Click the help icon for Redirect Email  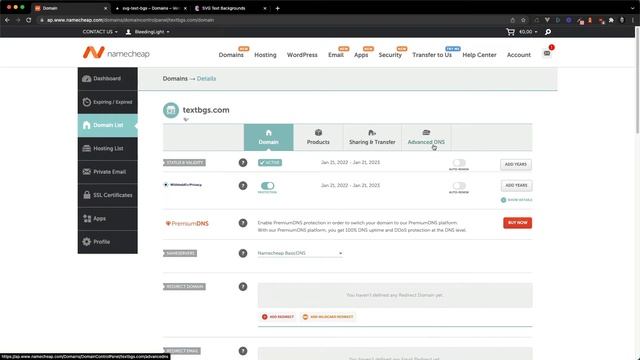coord(243,351)
